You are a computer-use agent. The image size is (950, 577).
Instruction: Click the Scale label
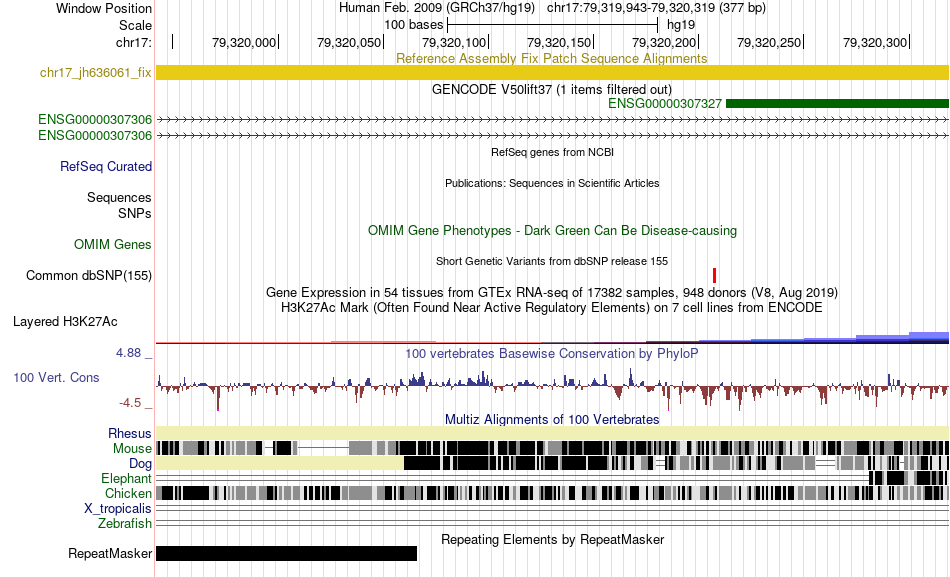point(135,25)
